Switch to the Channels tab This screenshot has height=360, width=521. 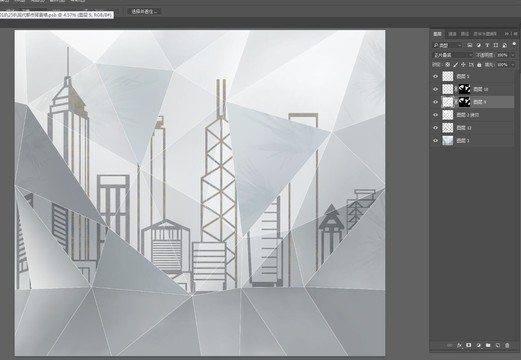(452, 34)
